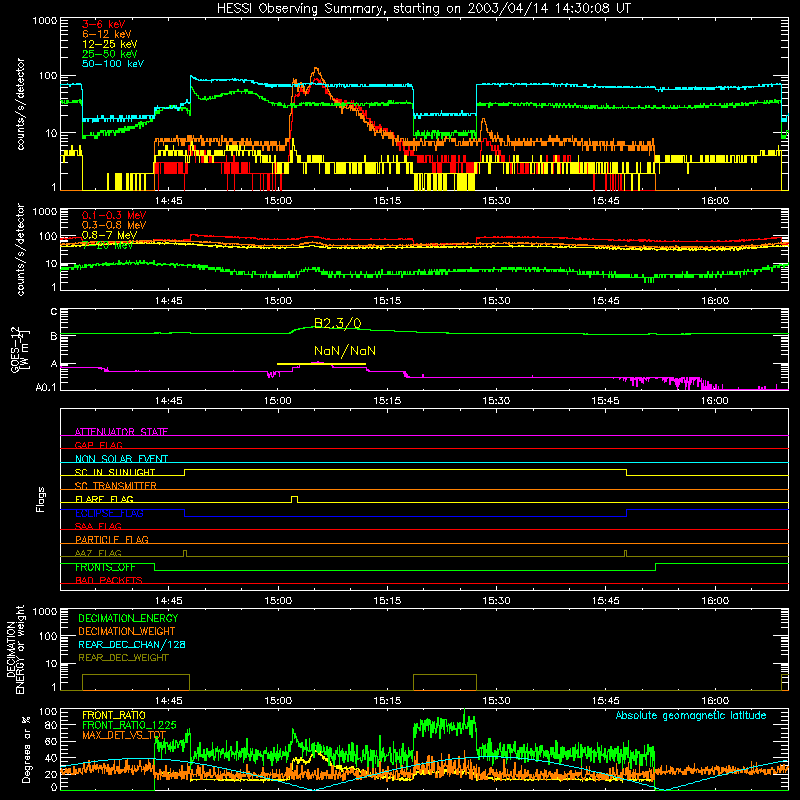Click the 15:00 tick label under the Flags panel
The width and height of the screenshot is (800, 800).
278,601
